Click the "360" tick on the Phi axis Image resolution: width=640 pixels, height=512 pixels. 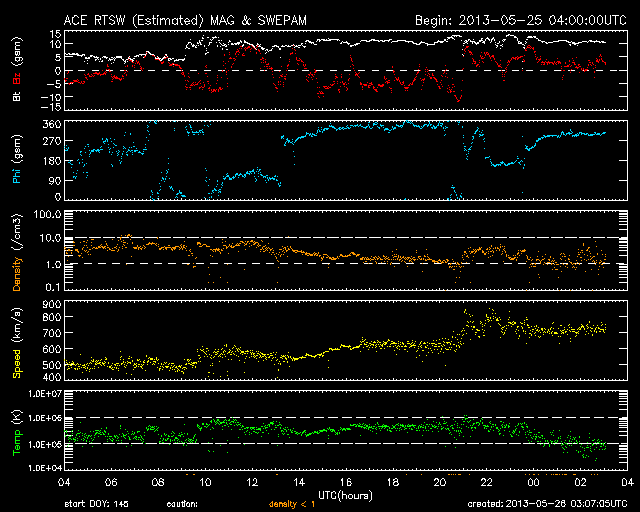click(x=52, y=124)
